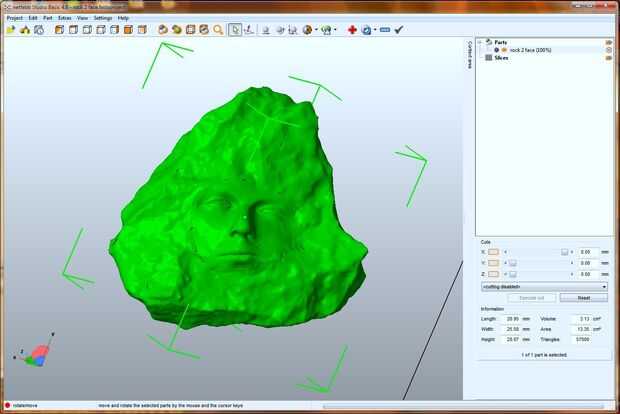Image resolution: width=620 pixels, height=414 pixels.
Task: Click the first zoom sphere icon in toolbar
Action: (163, 30)
